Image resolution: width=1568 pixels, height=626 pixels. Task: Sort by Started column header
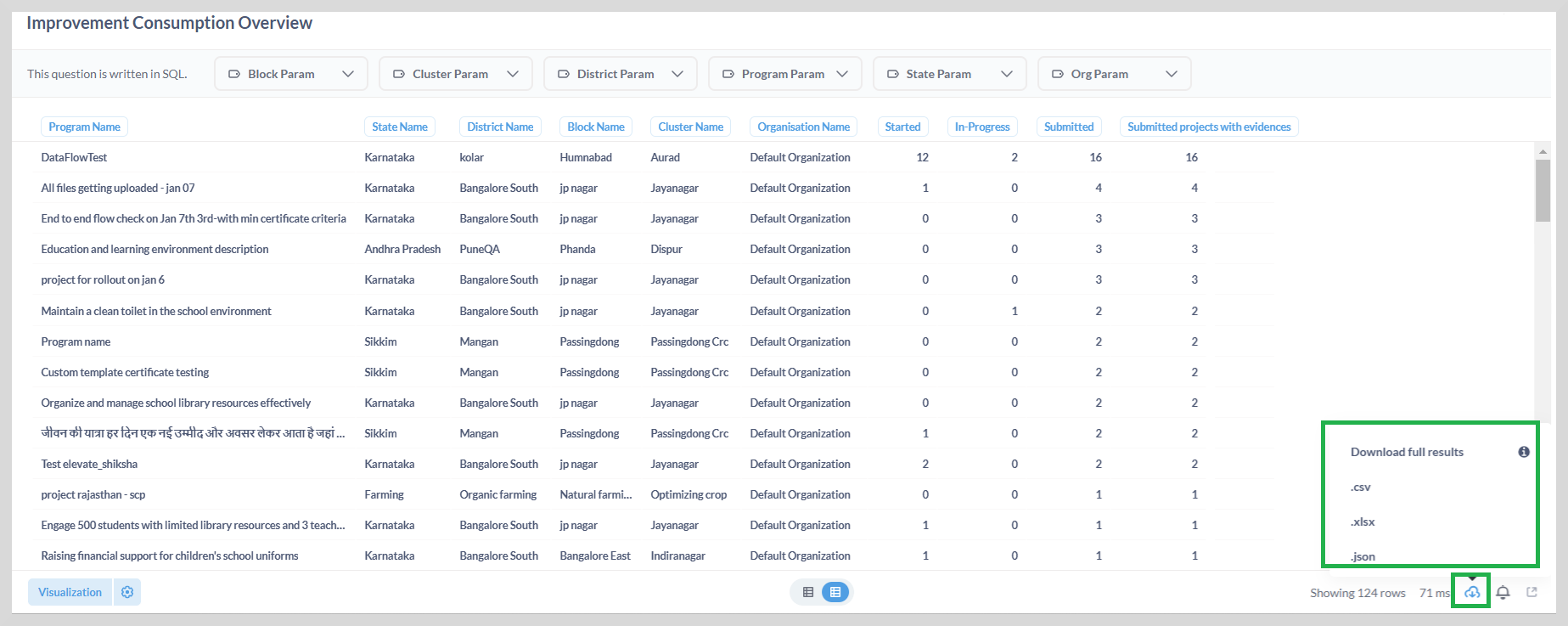(902, 127)
